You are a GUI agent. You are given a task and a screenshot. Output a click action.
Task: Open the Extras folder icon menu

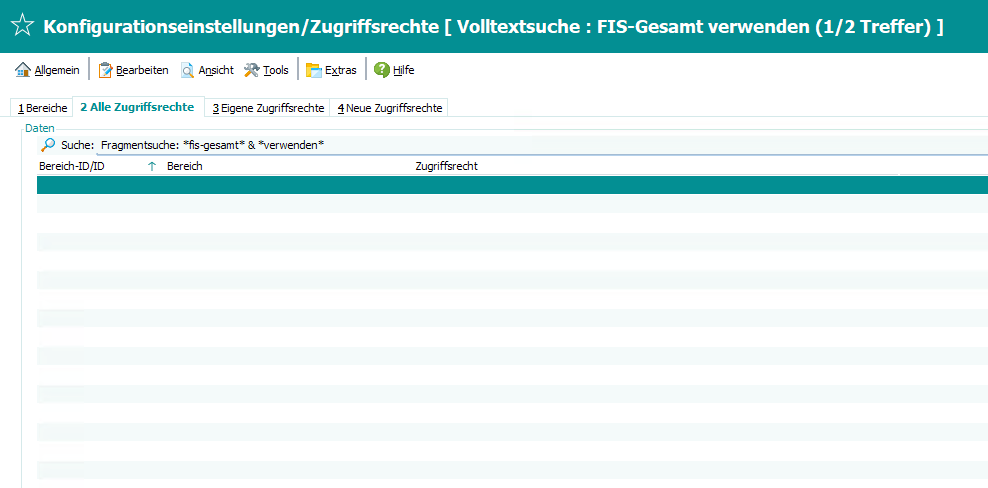coord(314,70)
